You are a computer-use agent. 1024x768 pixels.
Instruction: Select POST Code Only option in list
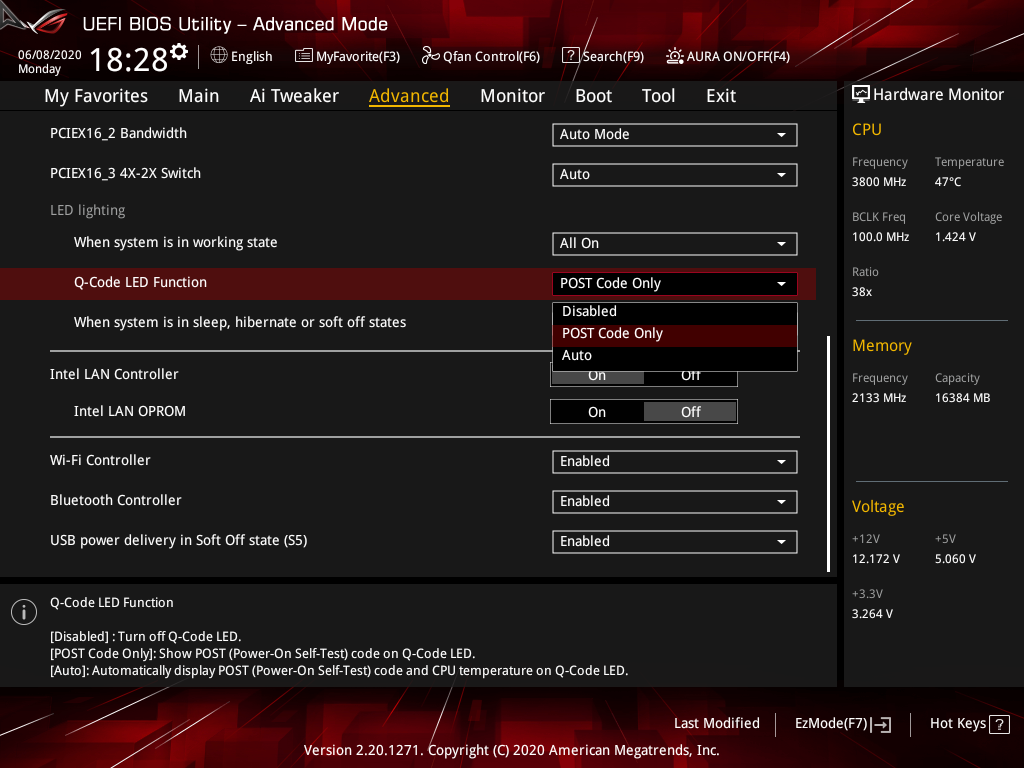tap(675, 334)
